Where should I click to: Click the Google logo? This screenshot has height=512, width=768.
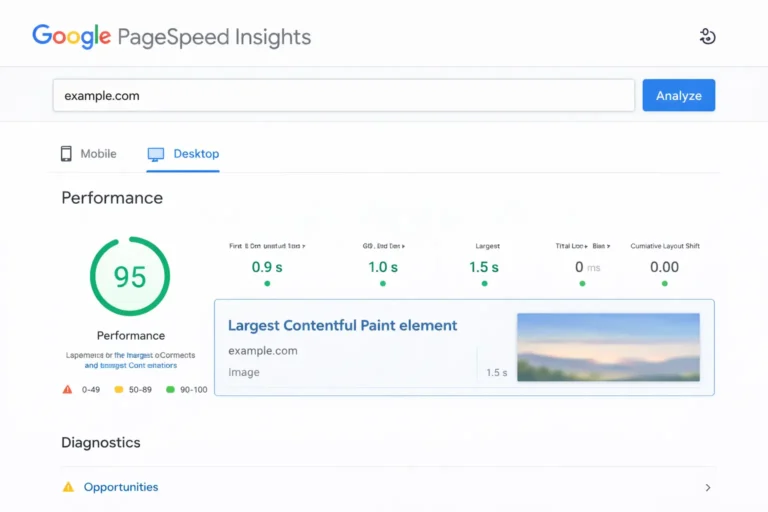72,37
